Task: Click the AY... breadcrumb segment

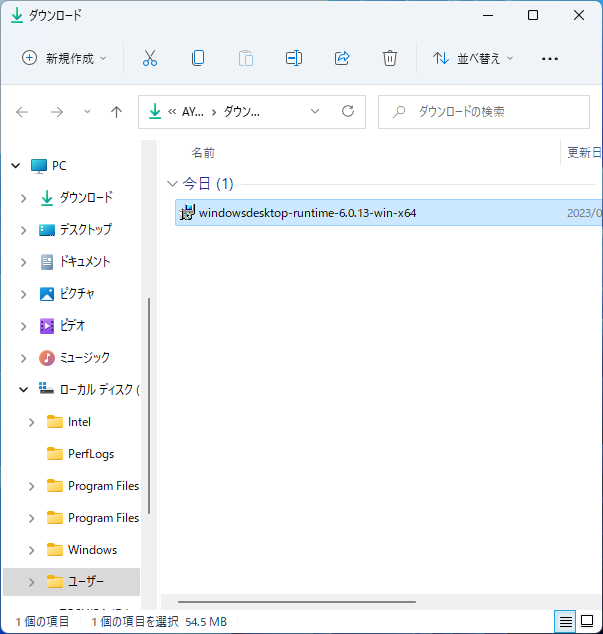Action: point(193,112)
